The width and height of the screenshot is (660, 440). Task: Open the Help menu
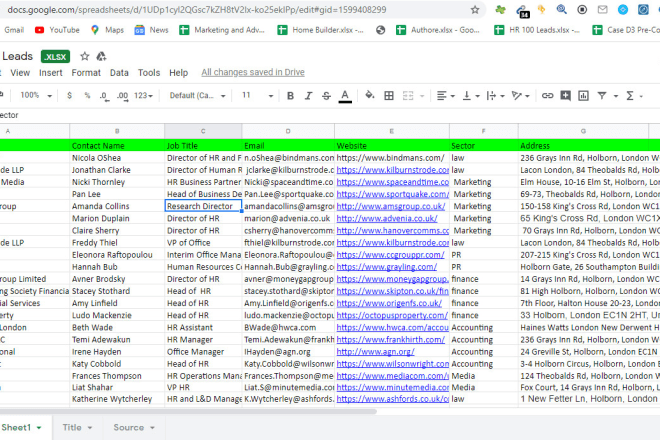[178, 72]
